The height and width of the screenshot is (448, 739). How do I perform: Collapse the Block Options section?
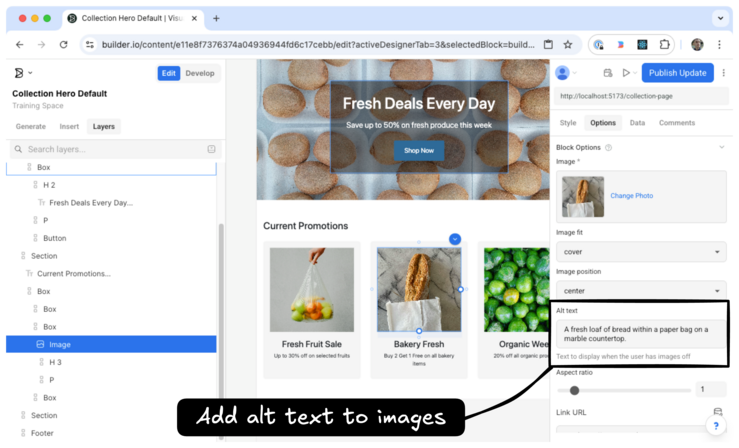click(722, 147)
